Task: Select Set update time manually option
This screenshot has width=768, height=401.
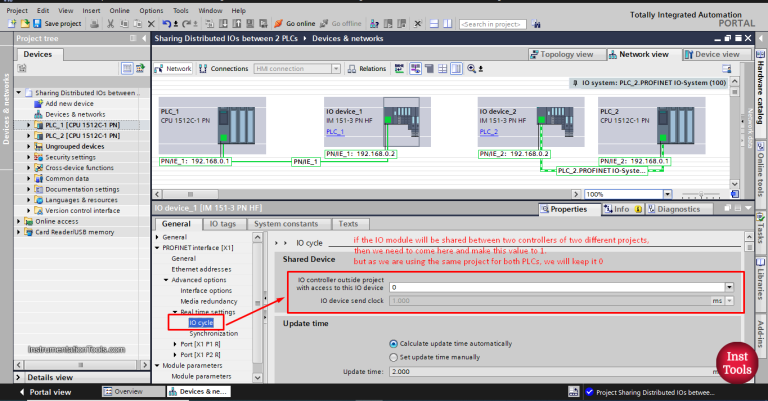Action: click(394, 356)
